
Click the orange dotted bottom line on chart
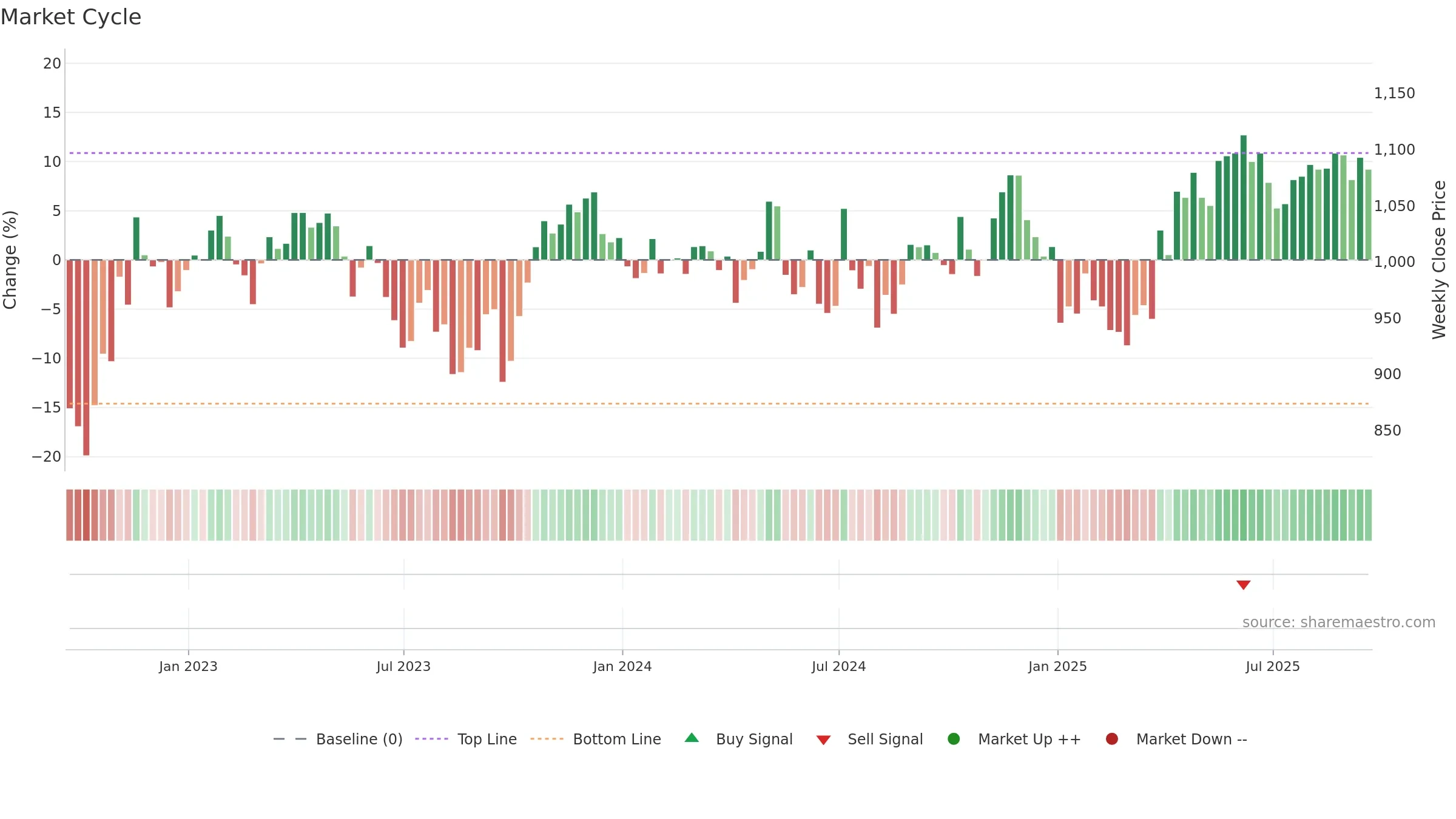[719, 403]
